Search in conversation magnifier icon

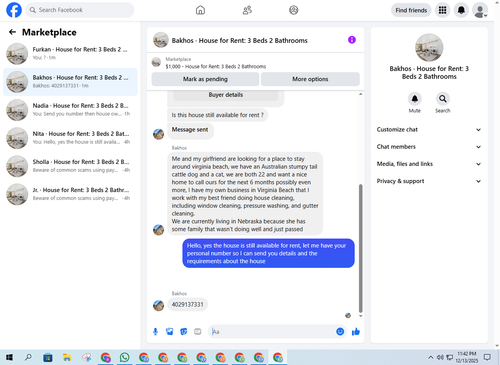(x=443, y=99)
